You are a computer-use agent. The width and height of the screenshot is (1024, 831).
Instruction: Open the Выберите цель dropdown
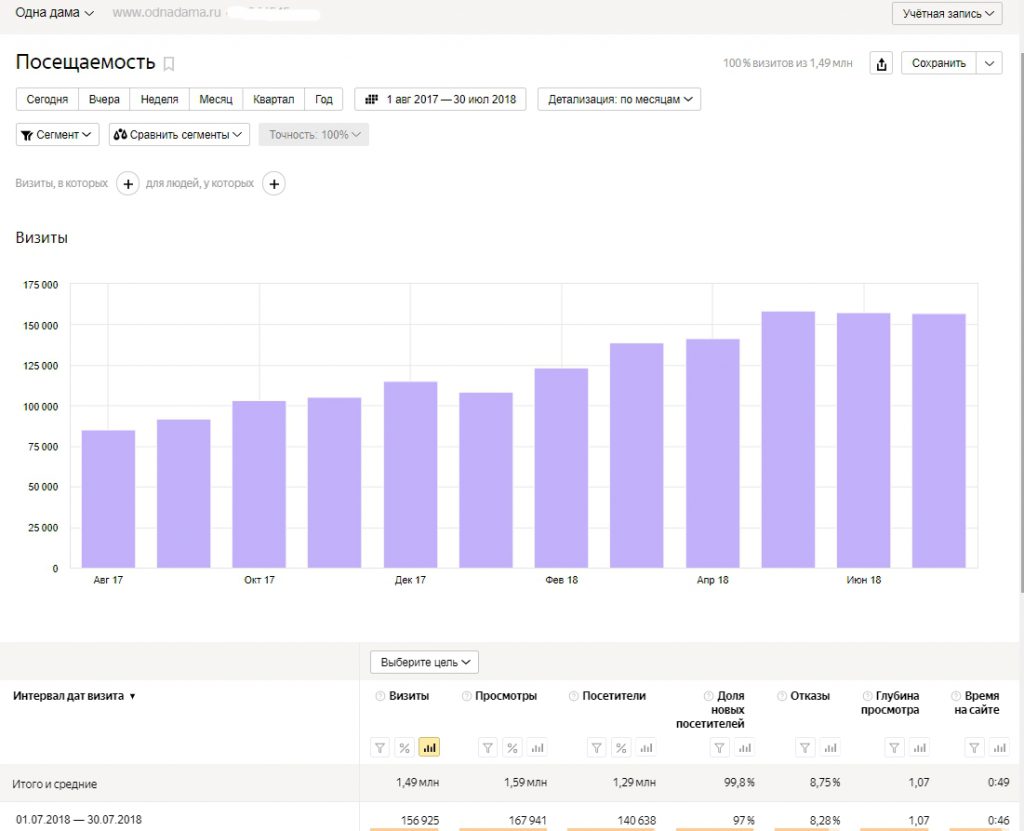click(x=424, y=662)
